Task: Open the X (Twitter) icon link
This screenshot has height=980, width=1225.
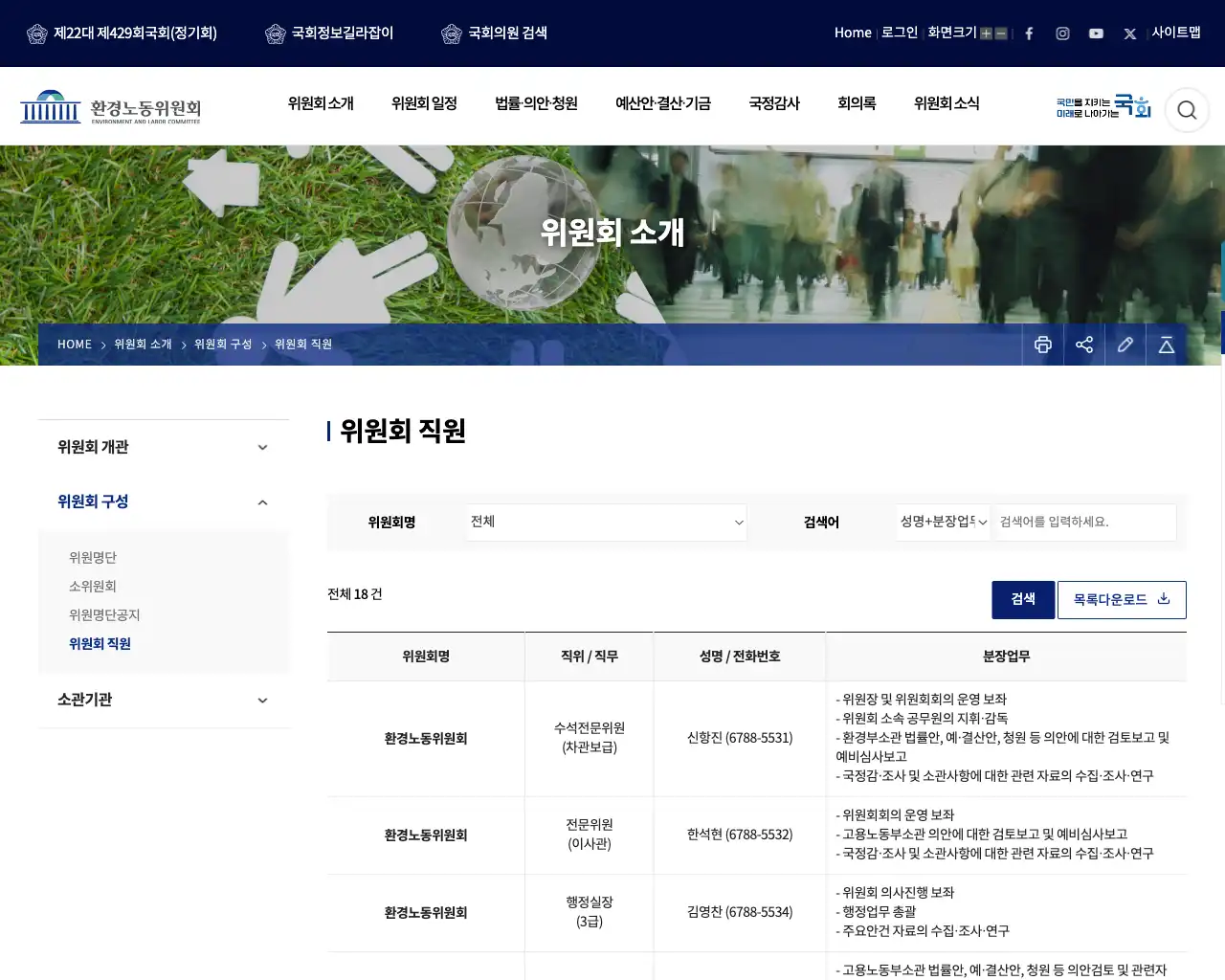Action: (x=1129, y=33)
